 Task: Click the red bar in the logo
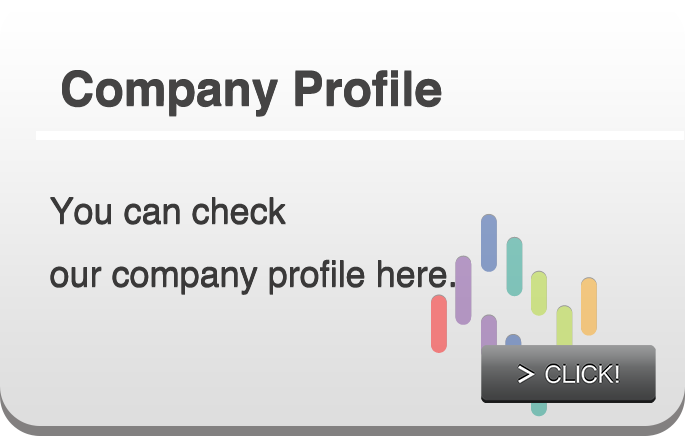[439, 324]
